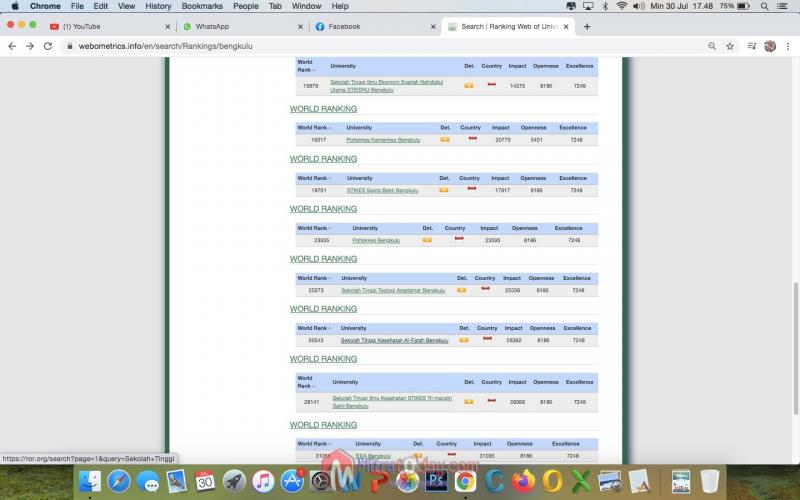800x500 pixels.
Task: Open a new tab with plus button
Action: click(x=587, y=26)
